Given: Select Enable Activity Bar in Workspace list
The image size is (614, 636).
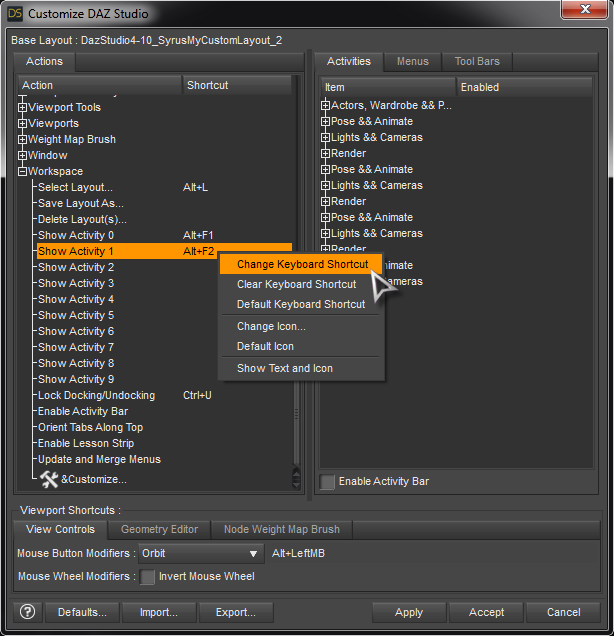Looking at the screenshot, I should coord(83,411).
